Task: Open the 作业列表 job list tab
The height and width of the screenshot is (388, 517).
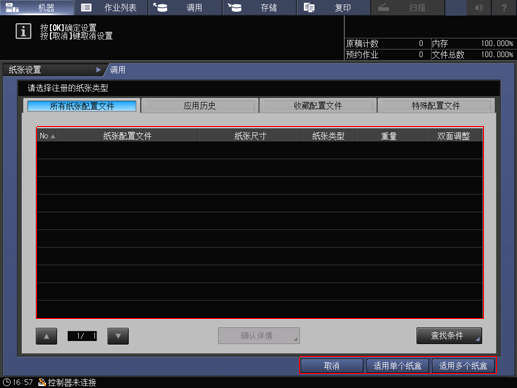Action: [111, 7]
